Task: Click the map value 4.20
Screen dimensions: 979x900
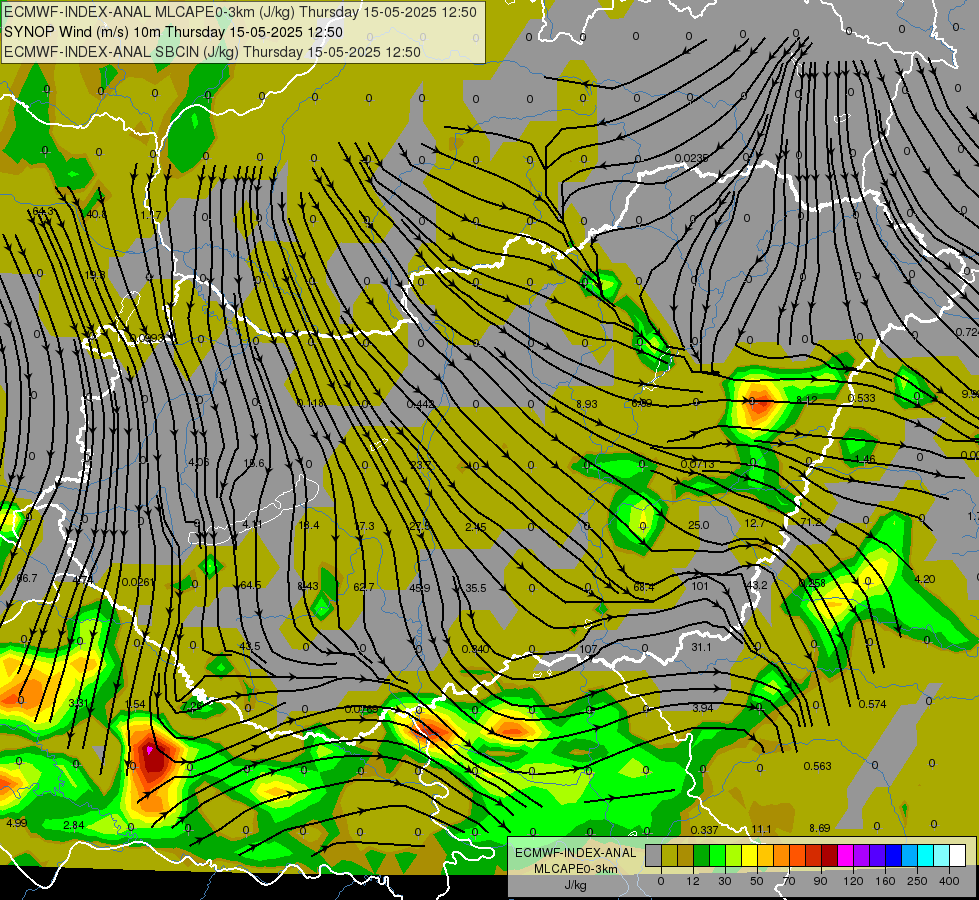Action: pyautogui.click(x=925, y=579)
